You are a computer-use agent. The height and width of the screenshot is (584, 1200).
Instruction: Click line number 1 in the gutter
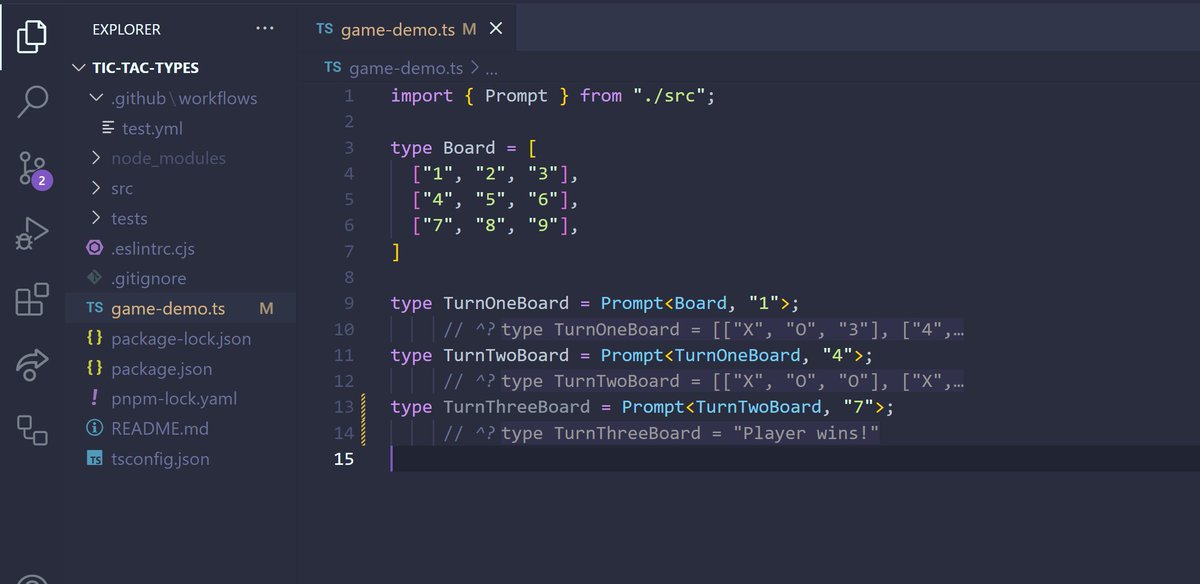click(348, 96)
